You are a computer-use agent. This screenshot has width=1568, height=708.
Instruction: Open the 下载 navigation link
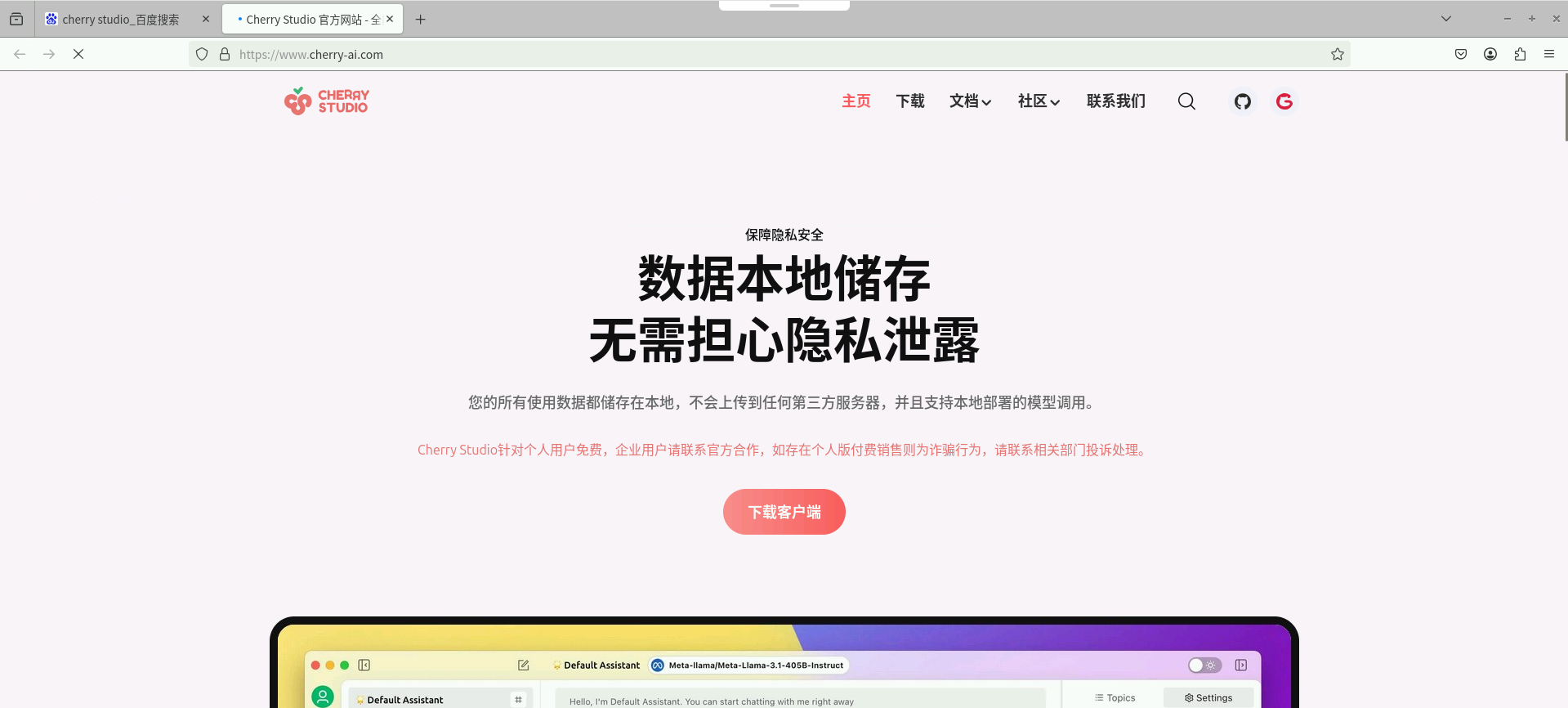pos(910,101)
